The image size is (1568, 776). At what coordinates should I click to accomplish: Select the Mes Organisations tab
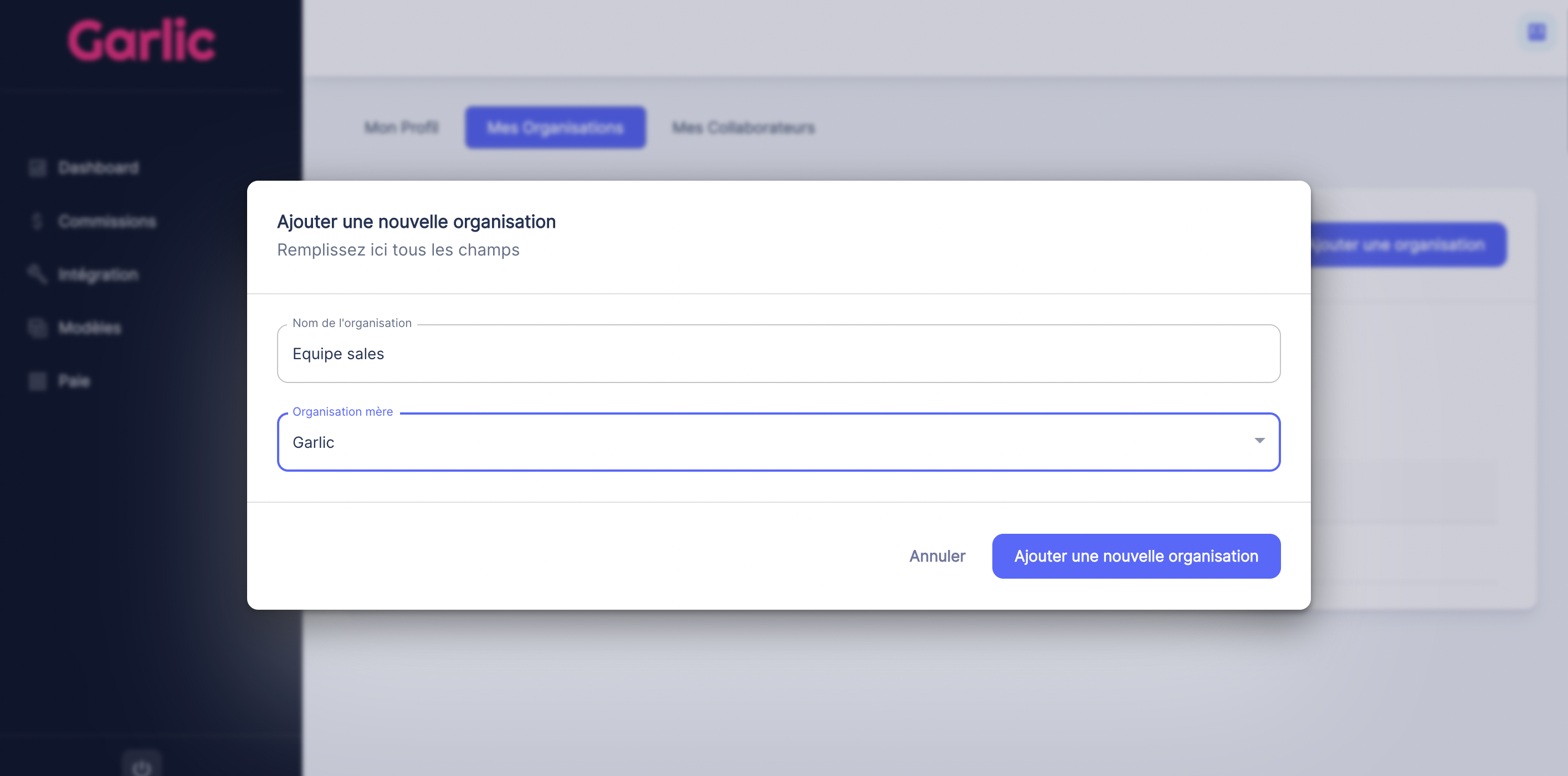pyautogui.click(x=555, y=127)
